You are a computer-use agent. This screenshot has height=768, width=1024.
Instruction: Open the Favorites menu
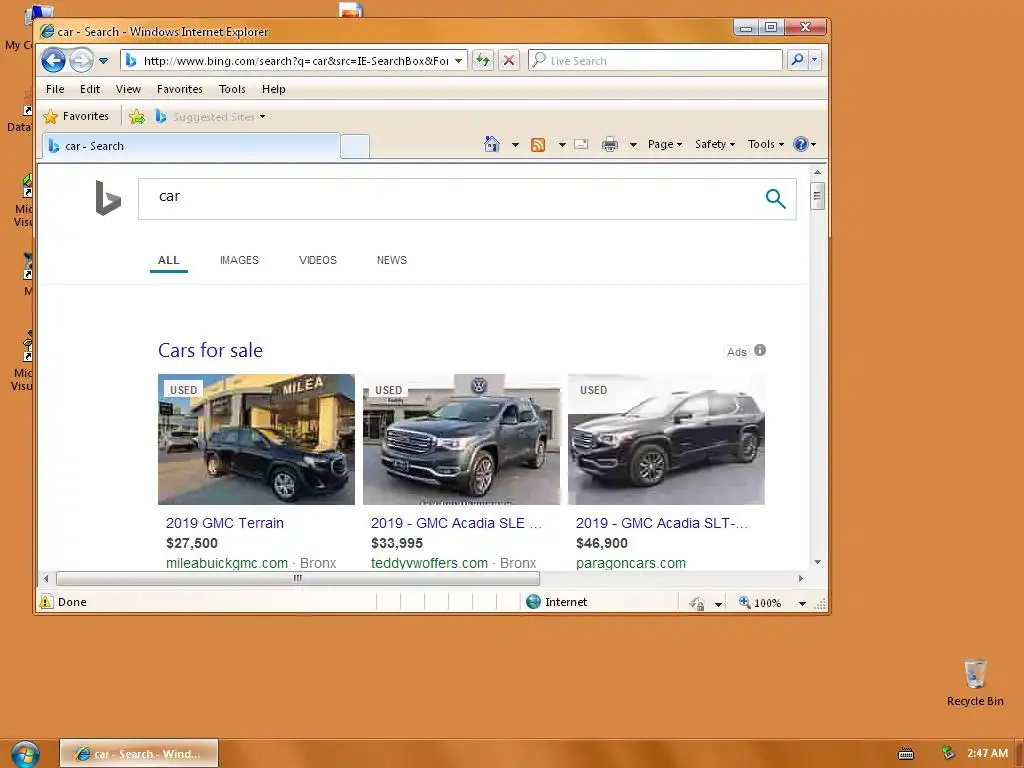(x=180, y=89)
